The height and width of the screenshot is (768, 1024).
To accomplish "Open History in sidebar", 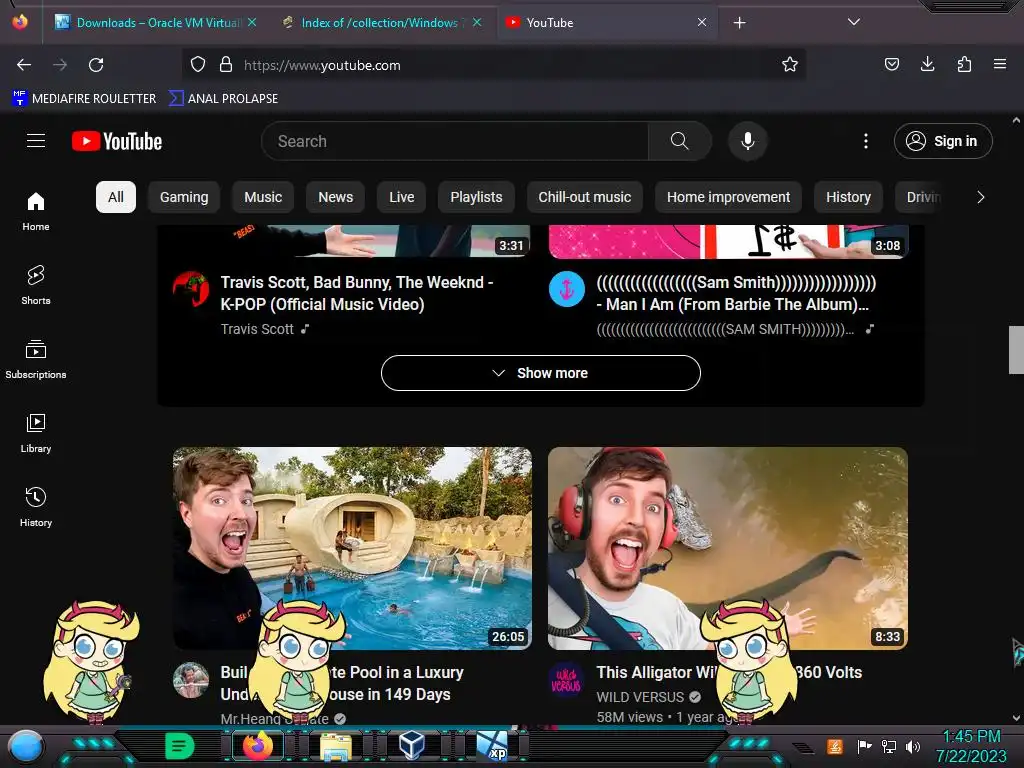I will coord(36,507).
